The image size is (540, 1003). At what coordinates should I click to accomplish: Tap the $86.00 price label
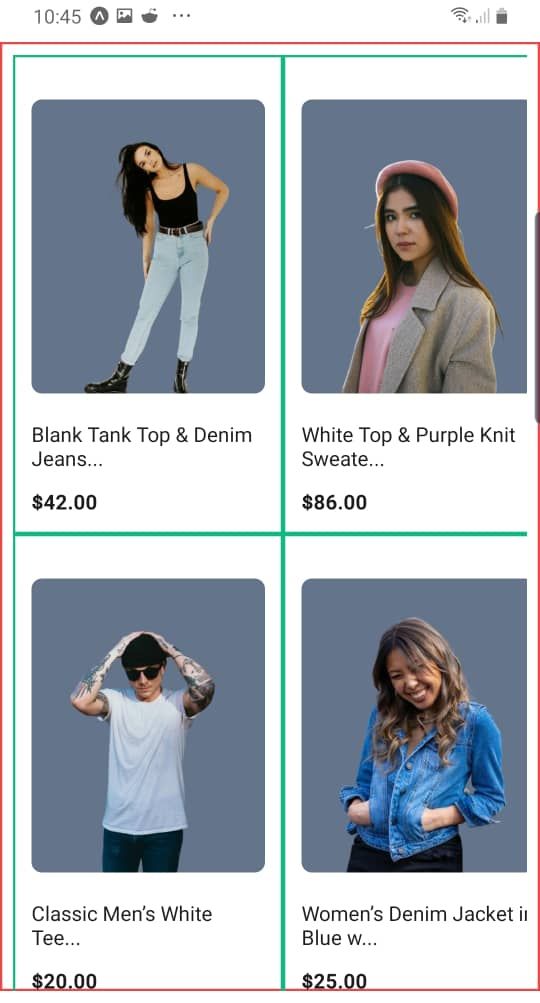335,502
